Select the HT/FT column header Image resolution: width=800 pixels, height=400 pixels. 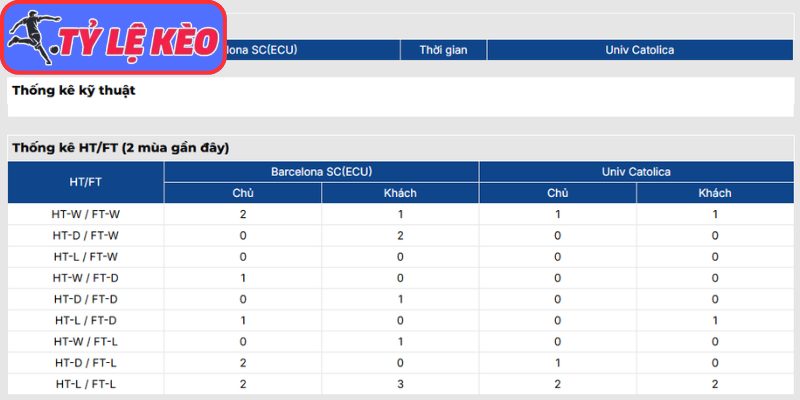[x=85, y=182]
